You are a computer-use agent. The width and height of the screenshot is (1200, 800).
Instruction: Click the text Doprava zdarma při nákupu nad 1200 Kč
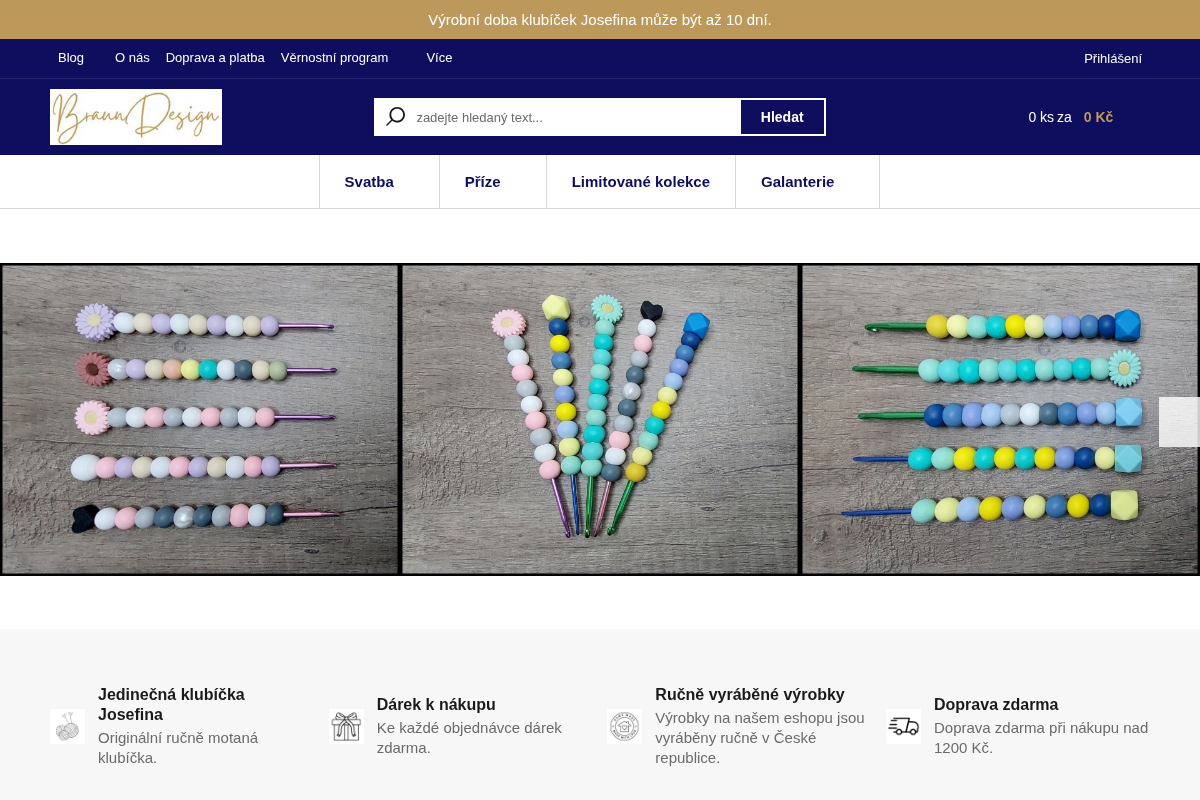point(1041,738)
